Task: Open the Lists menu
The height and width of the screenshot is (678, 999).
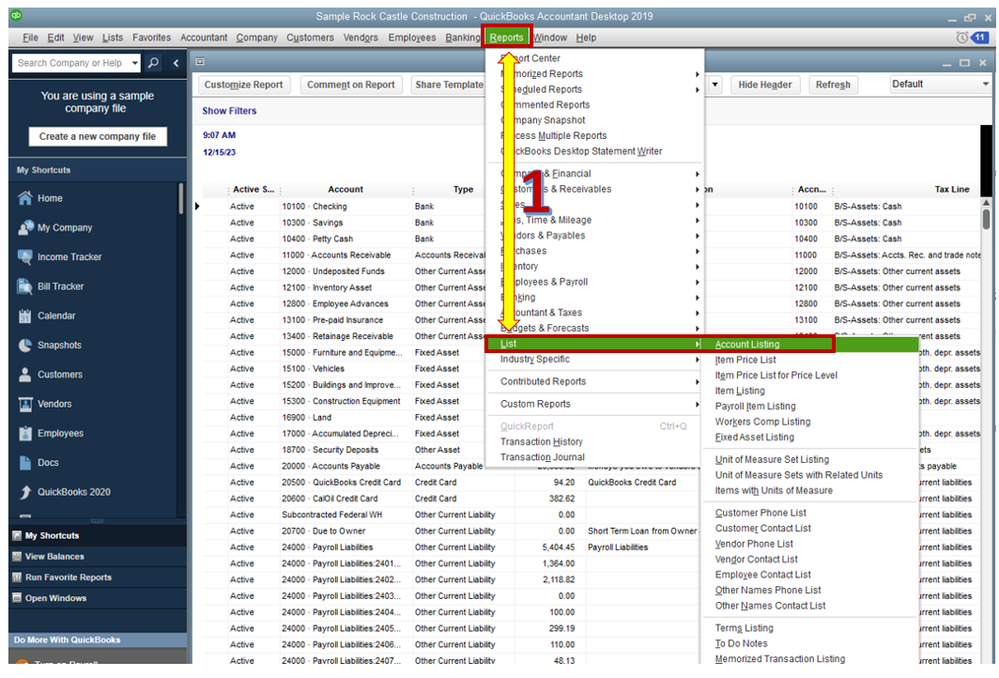Action: pos(112,38)
